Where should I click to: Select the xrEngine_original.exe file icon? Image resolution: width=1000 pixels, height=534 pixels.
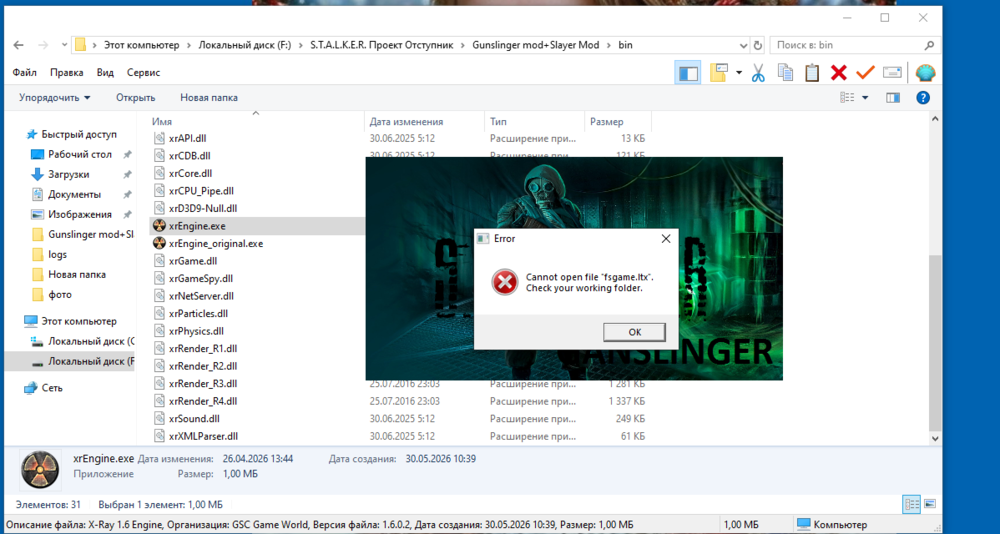[x=160, y=243]
